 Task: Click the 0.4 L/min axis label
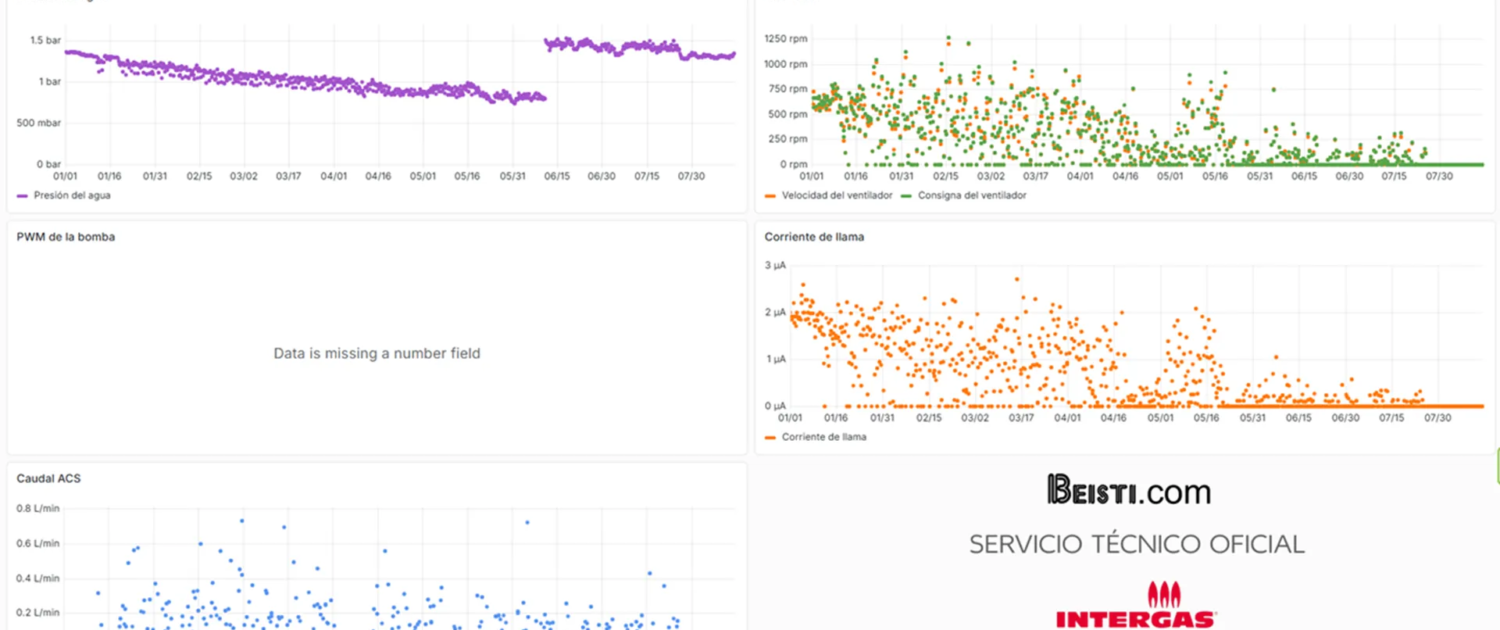[38, 578]
